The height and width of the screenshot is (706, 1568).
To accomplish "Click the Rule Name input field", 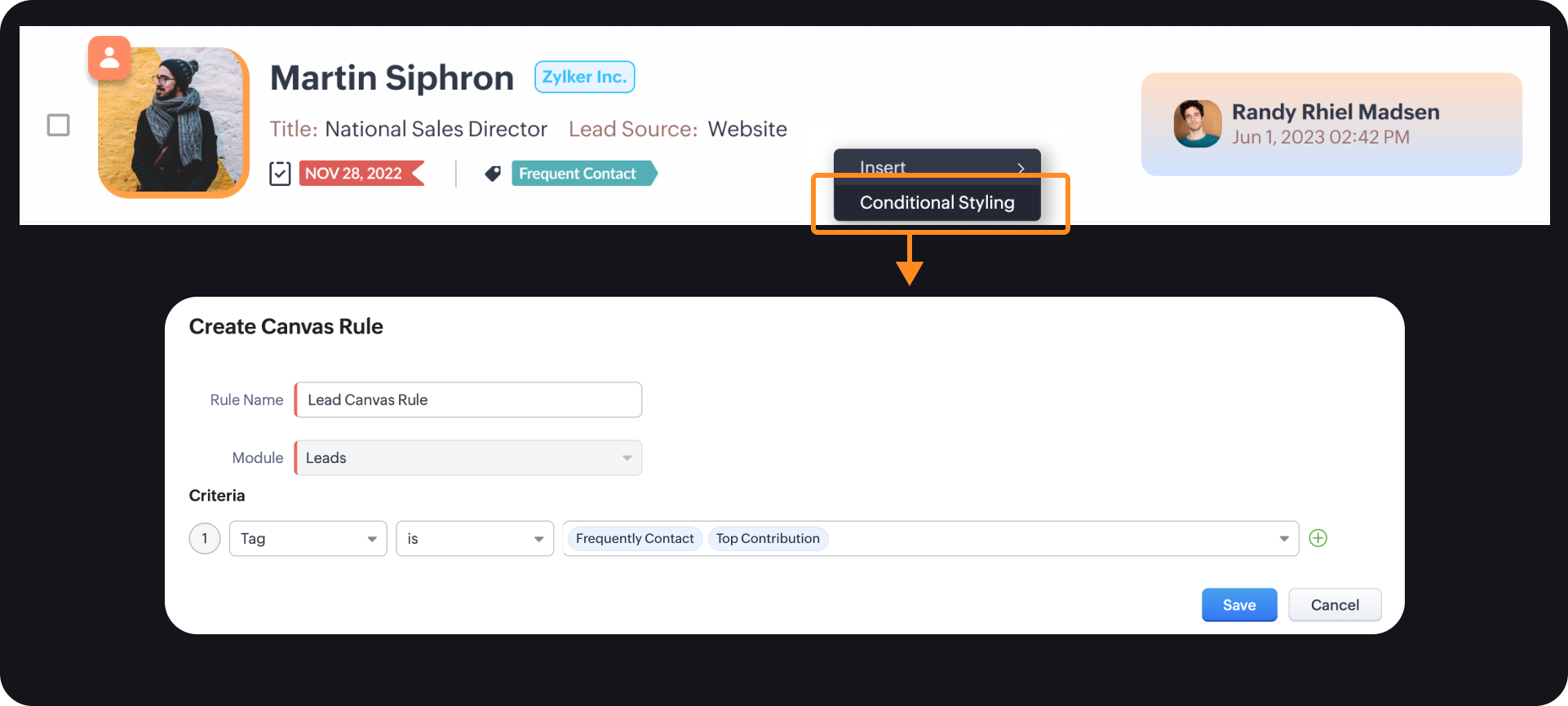I will pos(468,400).
